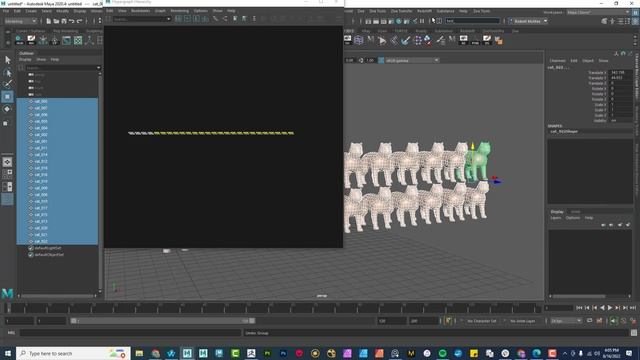Viewport: 640px width, 360px height.
Task: Click the Open Scene folder icon
Action: [x=56, y=21]
